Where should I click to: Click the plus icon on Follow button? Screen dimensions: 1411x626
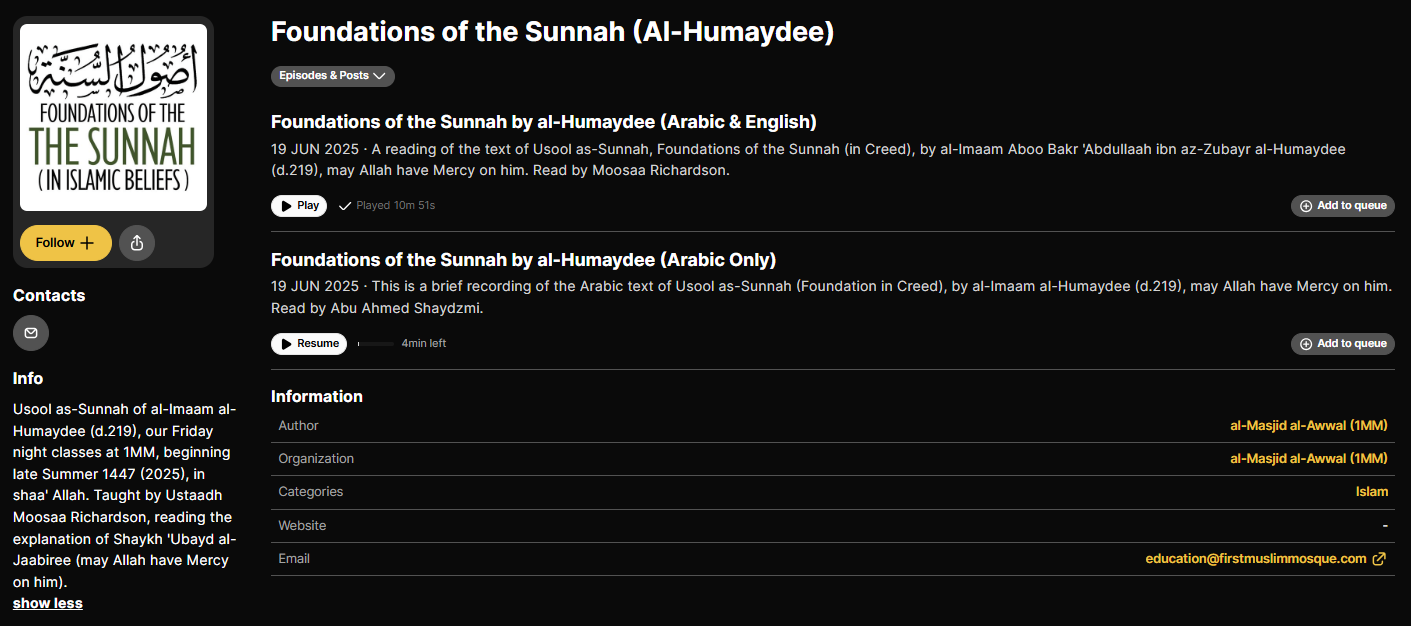[x=87, y=243]
